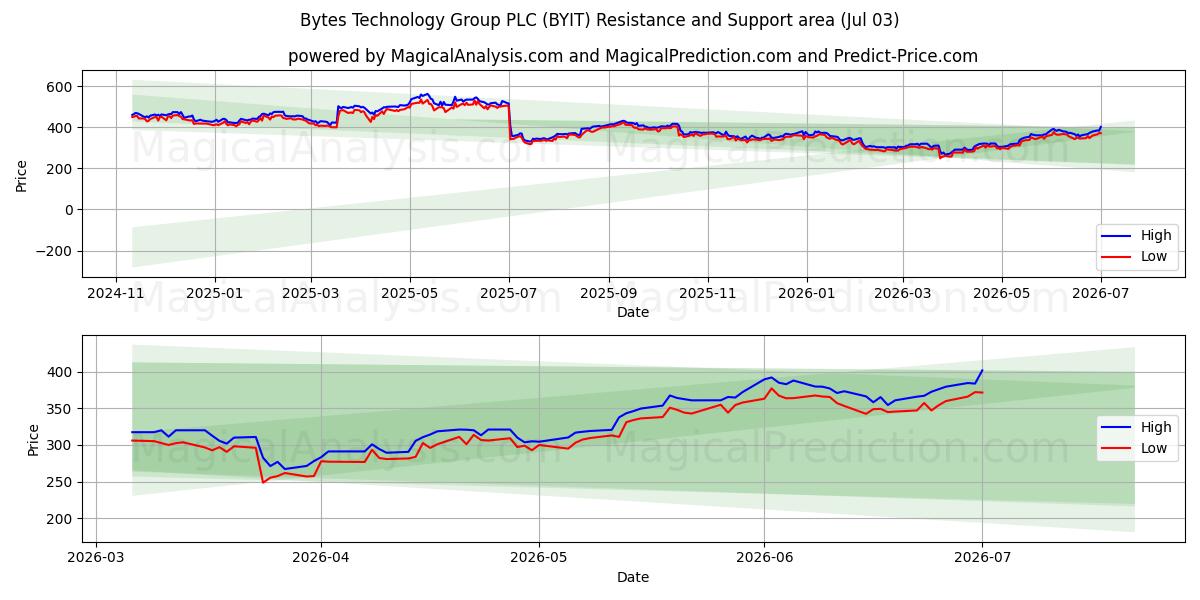Click the '2025-01' x-axis label
Image resolution: width=1200 pixels, height=600 pixels.
pyautogui.click(x=214, y=293)
